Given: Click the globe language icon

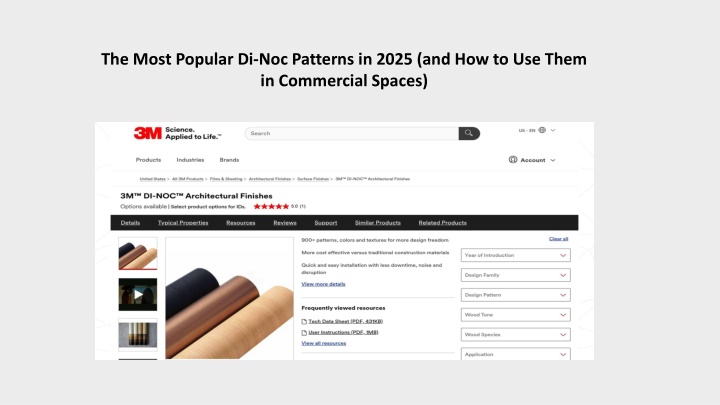Looking at the screenshot, I should (x=542, y=130).
